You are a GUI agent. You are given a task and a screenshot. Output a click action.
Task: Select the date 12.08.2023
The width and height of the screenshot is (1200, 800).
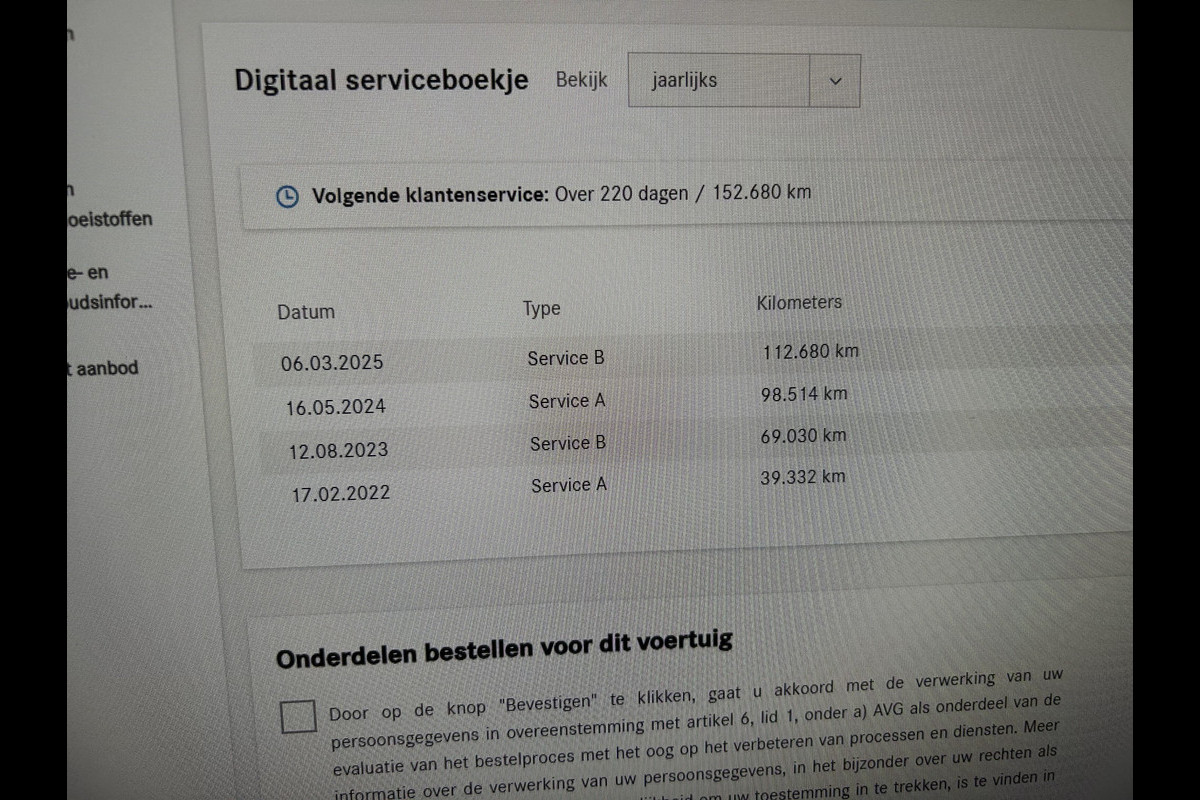339,450
